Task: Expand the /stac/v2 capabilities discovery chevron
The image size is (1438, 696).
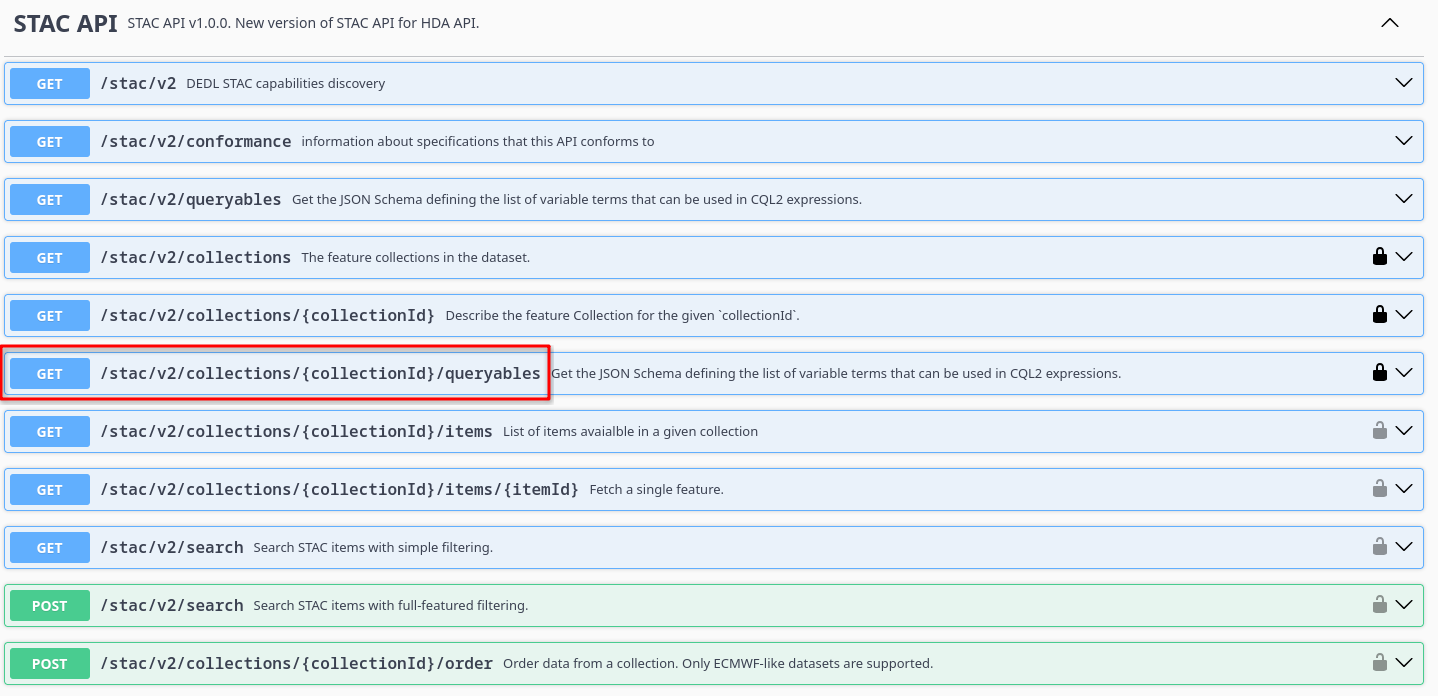Action: click(x=1404, y=83)
